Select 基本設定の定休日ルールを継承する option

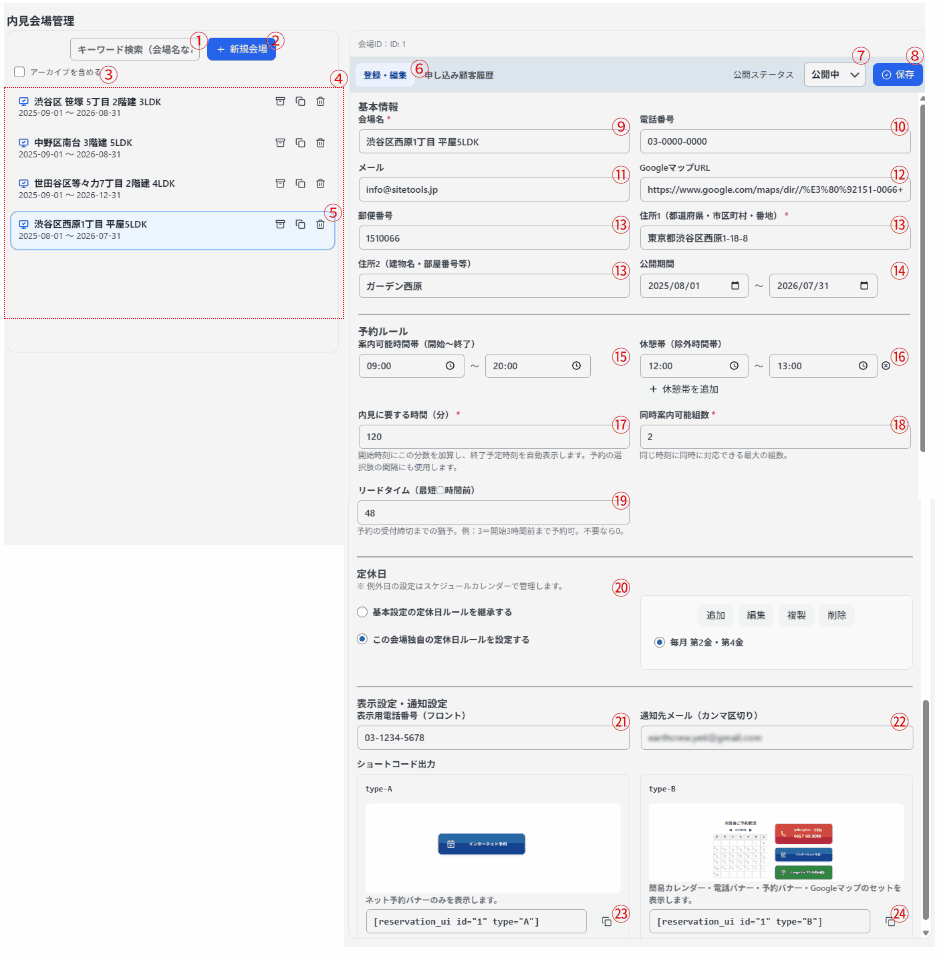coord(363,612)
